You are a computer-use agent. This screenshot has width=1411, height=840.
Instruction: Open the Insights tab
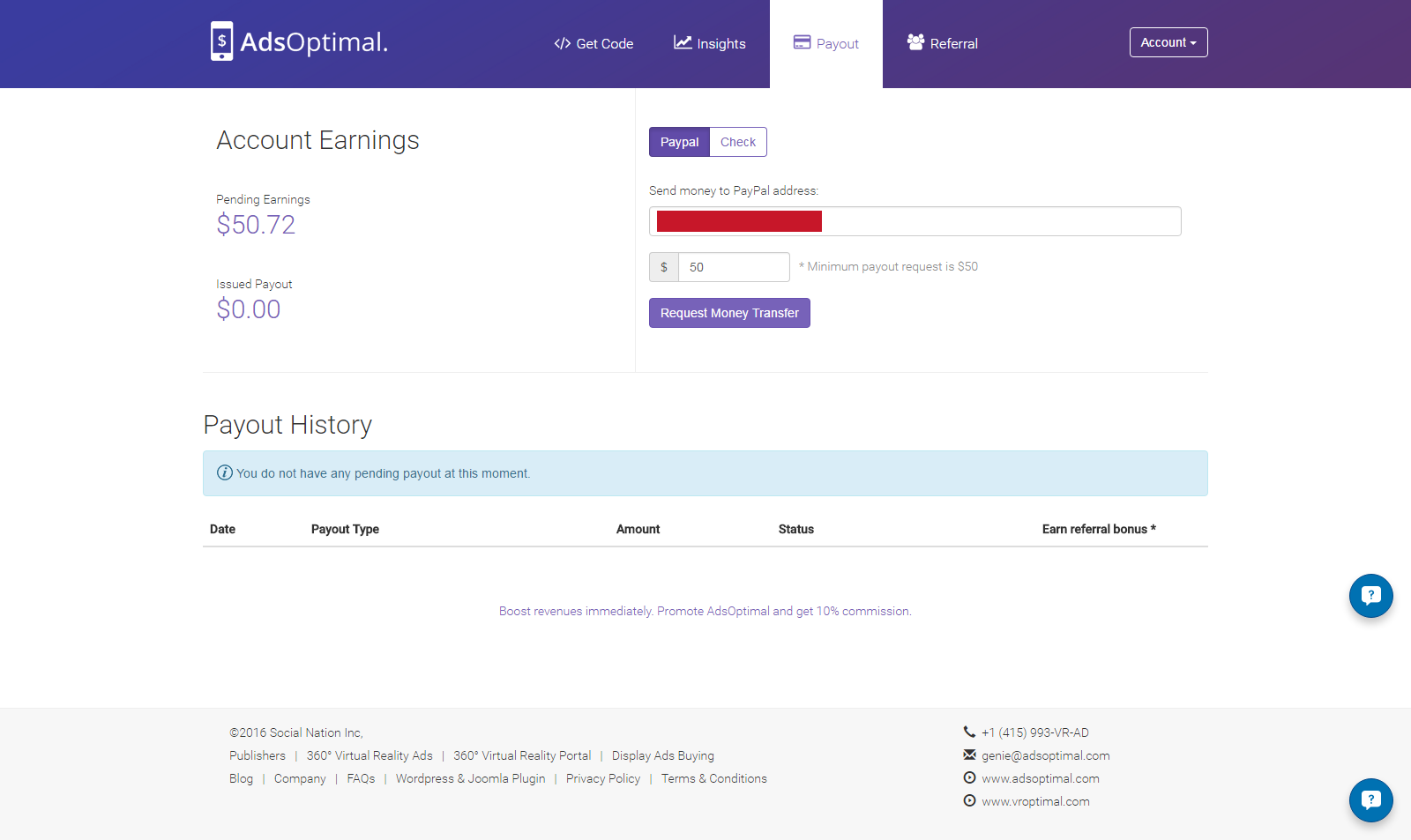pyautogui.click(x=710, y=44)
